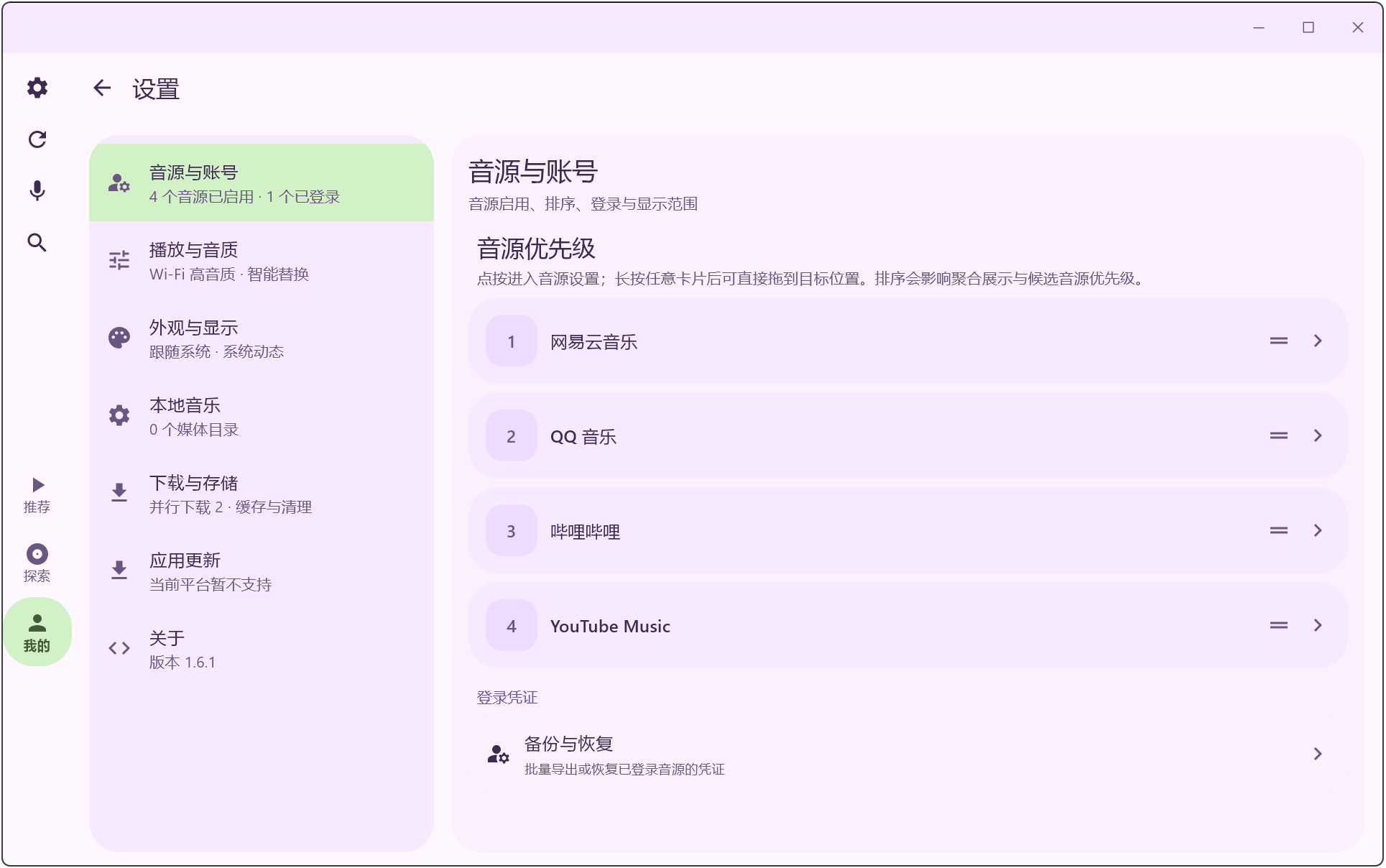Expand YouTube Music with its chevron arrow
The image size is (1386, 868).
coord(1318,625)
